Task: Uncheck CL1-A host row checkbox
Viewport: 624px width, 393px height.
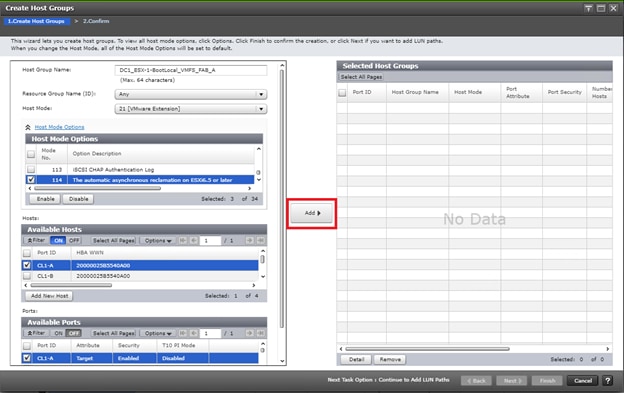Action: [27, 265]
